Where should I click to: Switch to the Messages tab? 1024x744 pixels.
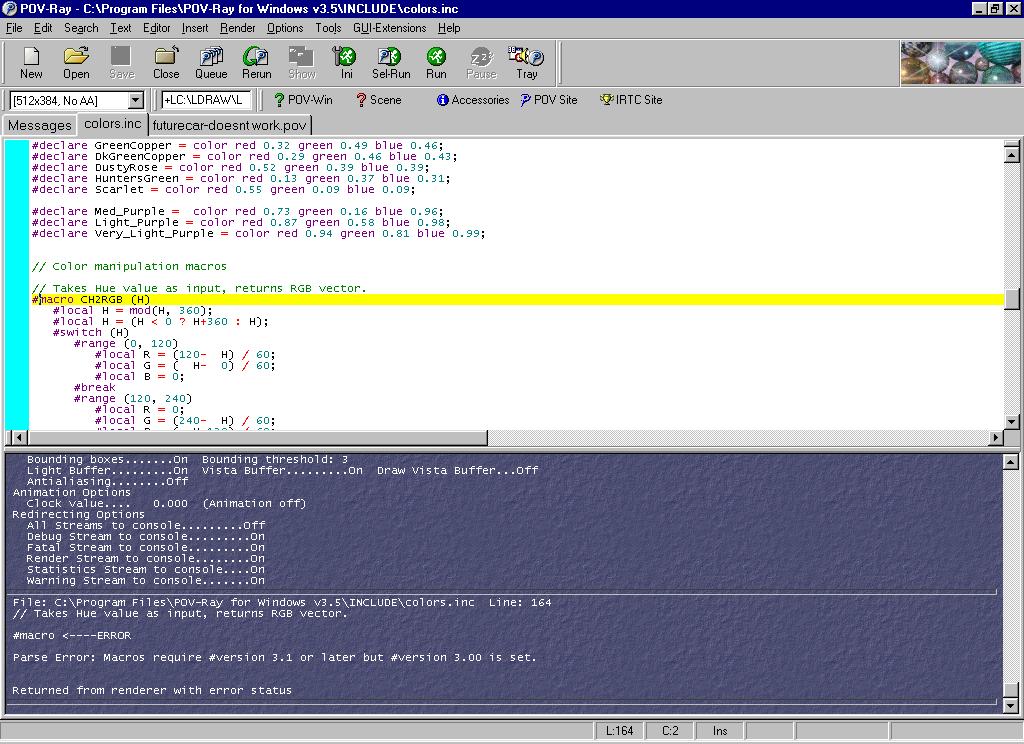[x=40, y=125]
